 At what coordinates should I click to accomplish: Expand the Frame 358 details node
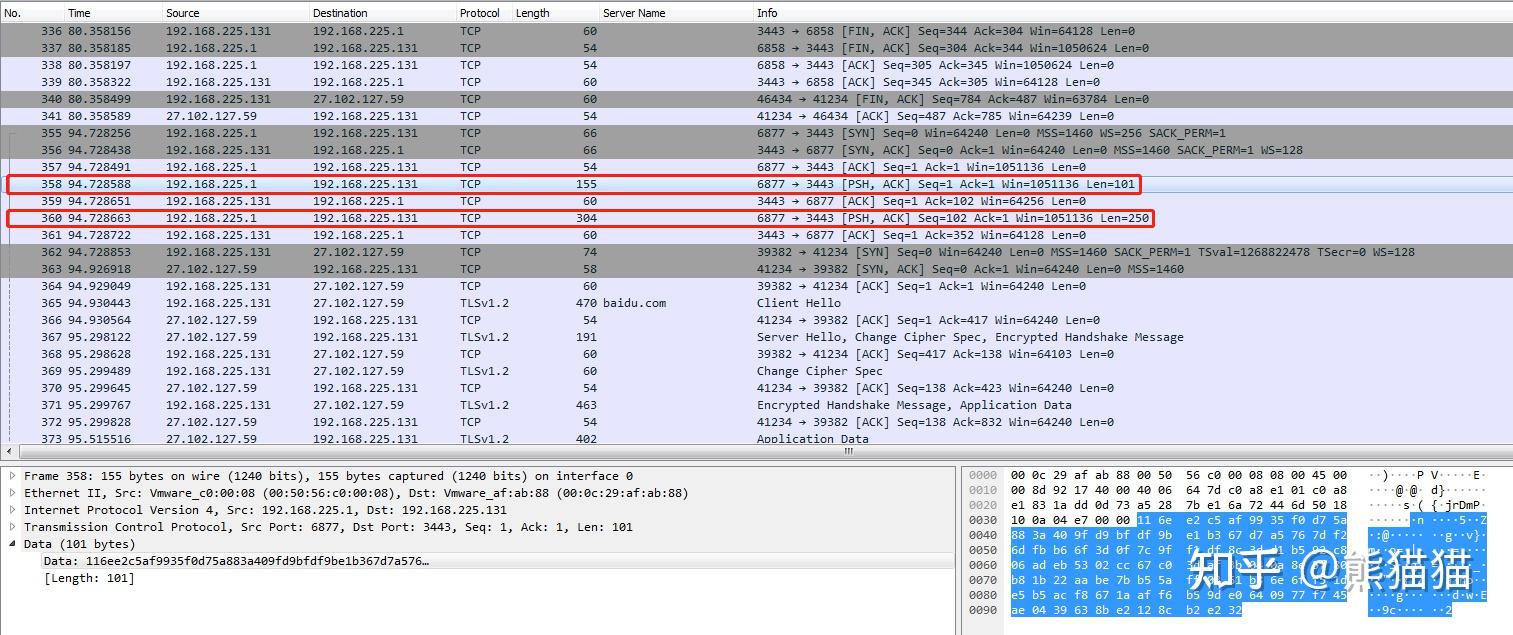(x=10, y=475)
